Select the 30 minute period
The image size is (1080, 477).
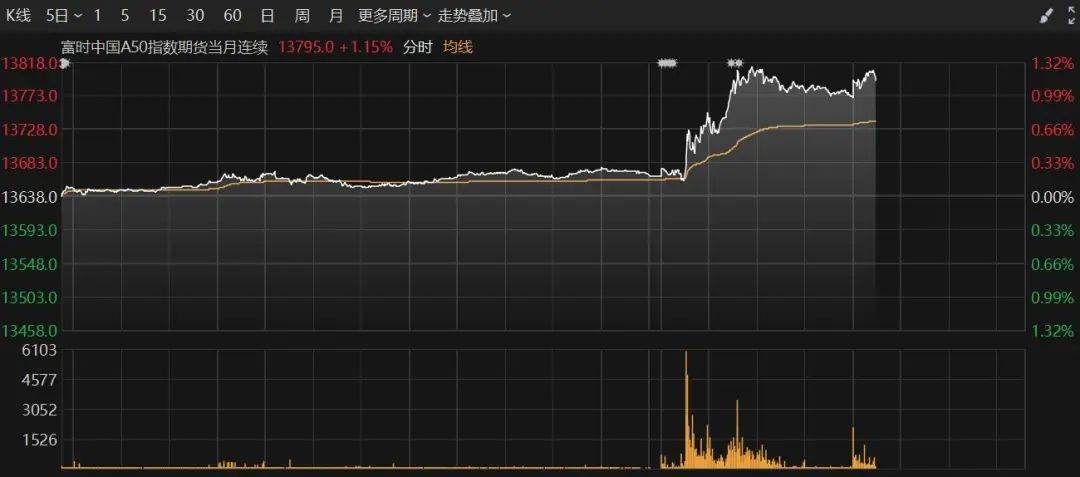195,16
